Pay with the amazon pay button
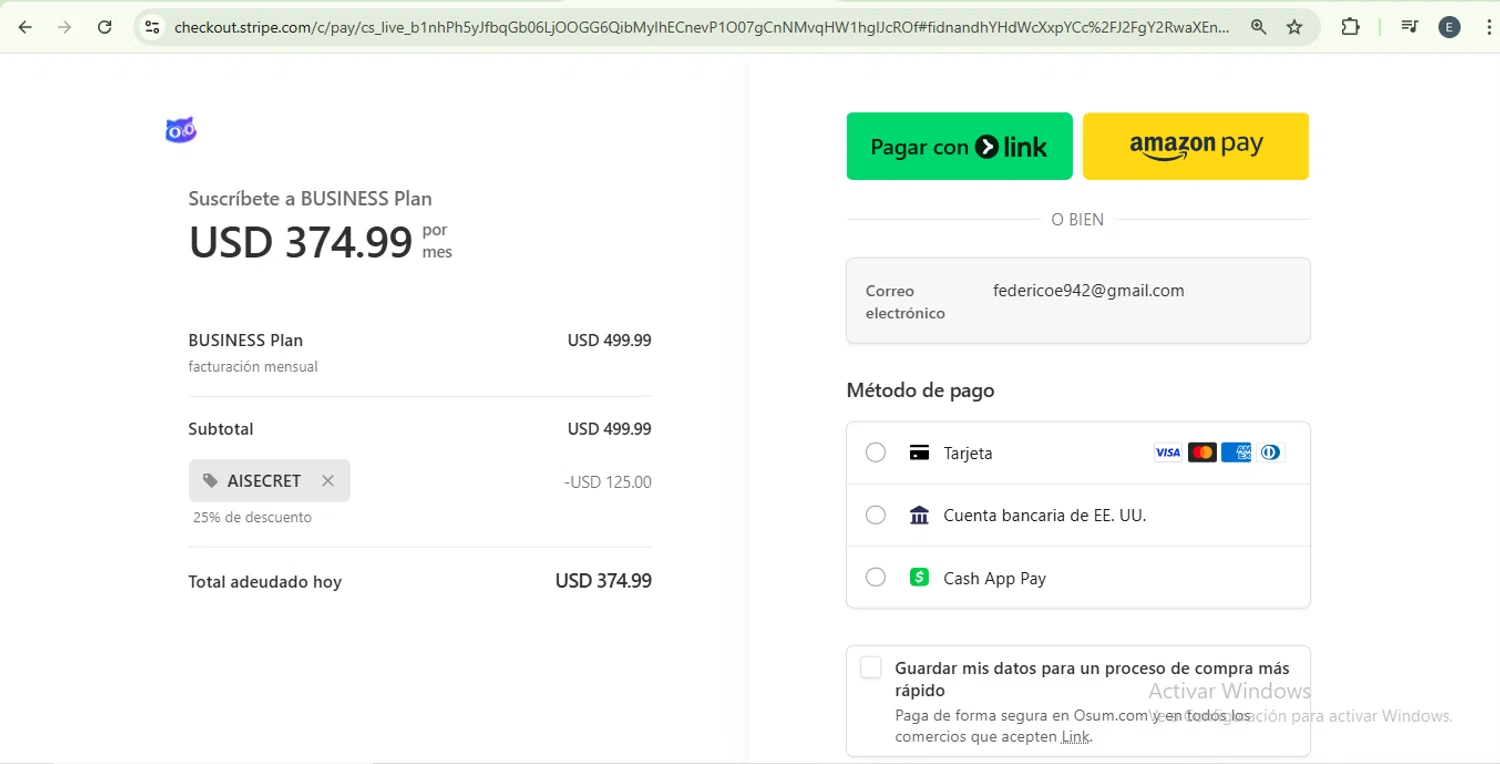The width and height of the screenshot is (1500, 764). pos(1196,147)
